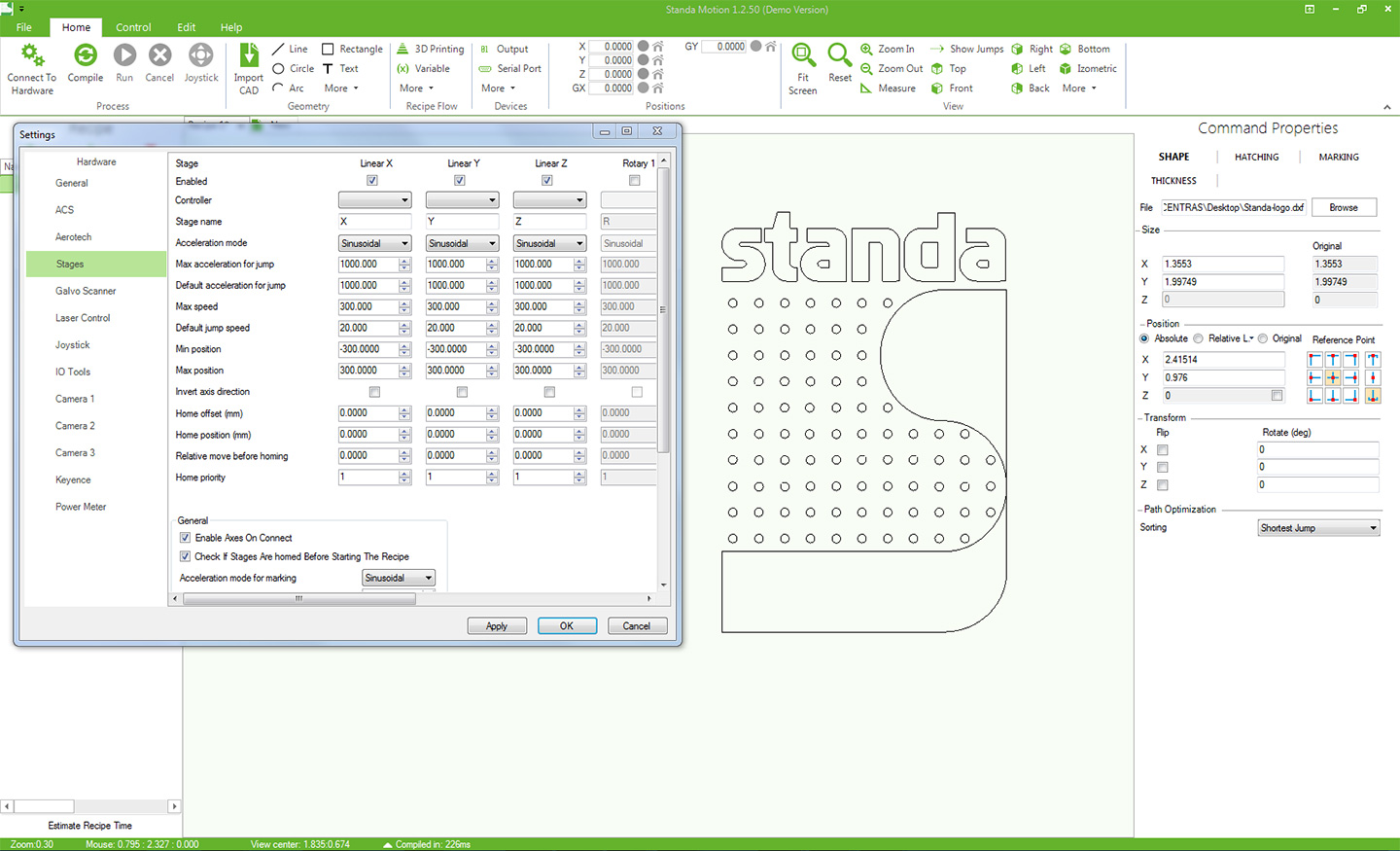
Task: Toggle Enabled checkbox for Linear Z
Action: click(547, 180)
